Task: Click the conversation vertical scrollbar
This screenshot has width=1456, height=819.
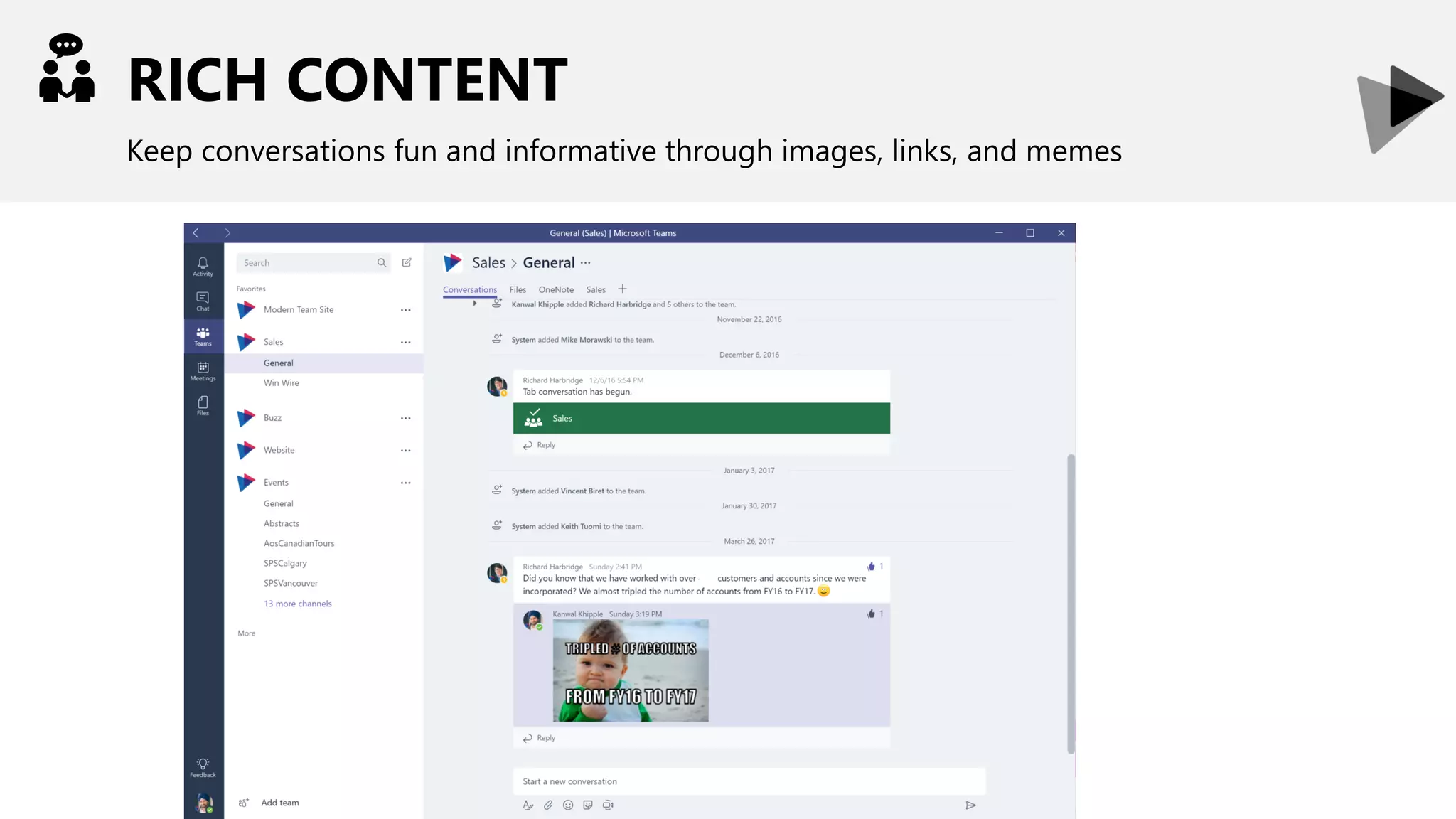Action: pyautogui.click(x=1071, y=604)
